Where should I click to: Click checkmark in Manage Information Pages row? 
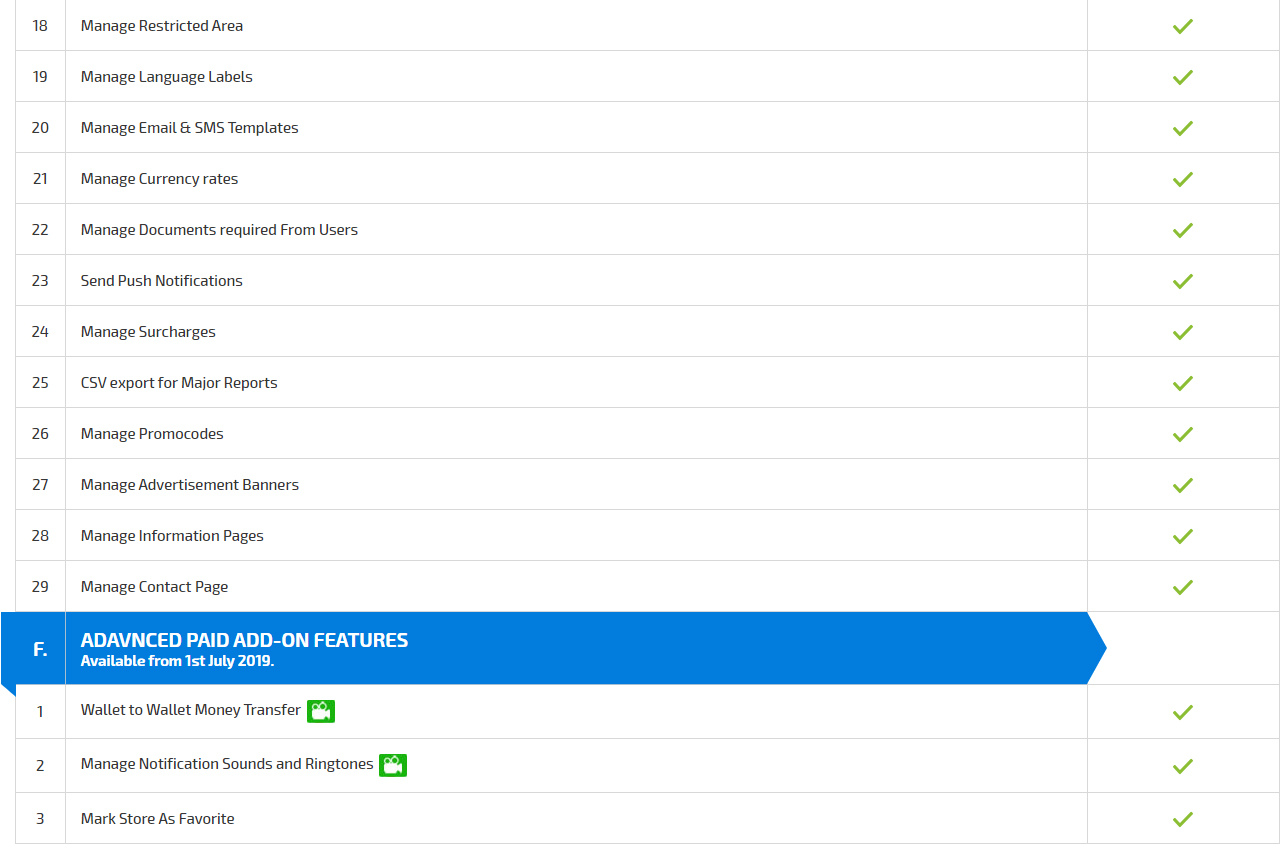(x=1183, y=536)
